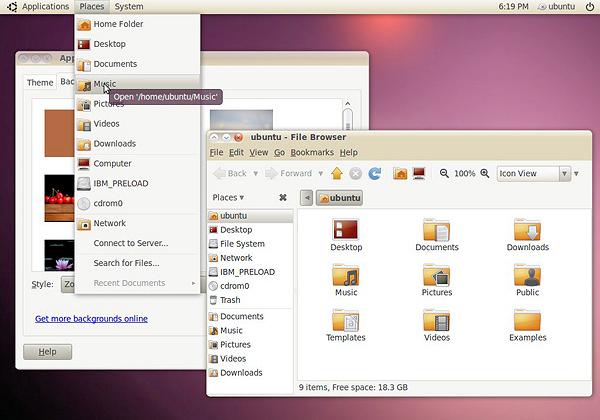Reload the current folder
Viewport: 600px width, 420px height.
(x=375, y=173)
